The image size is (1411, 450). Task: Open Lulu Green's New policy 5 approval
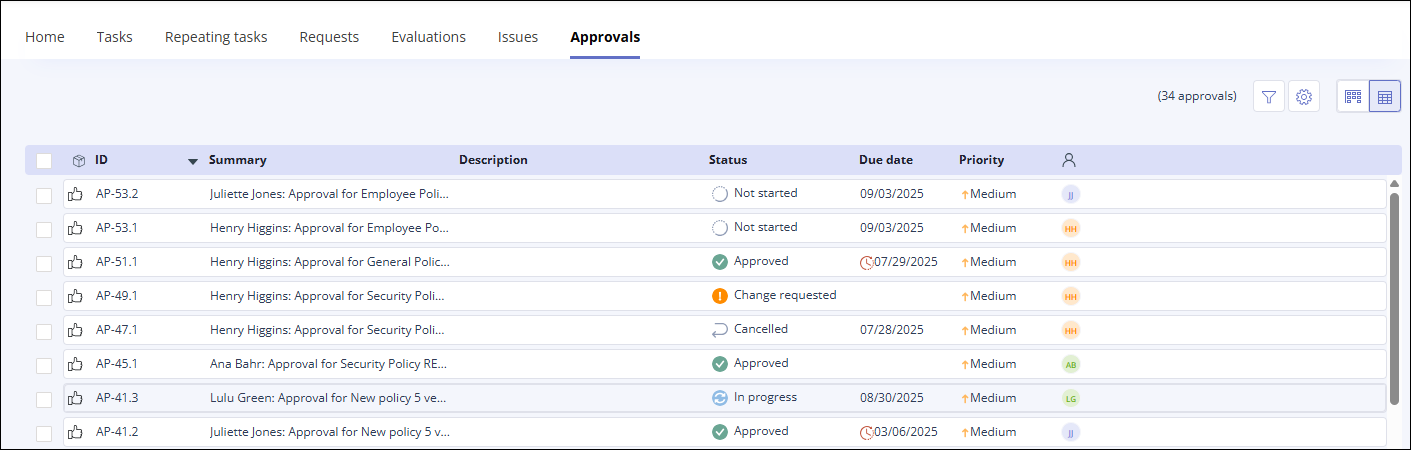(x=329, y=398)
